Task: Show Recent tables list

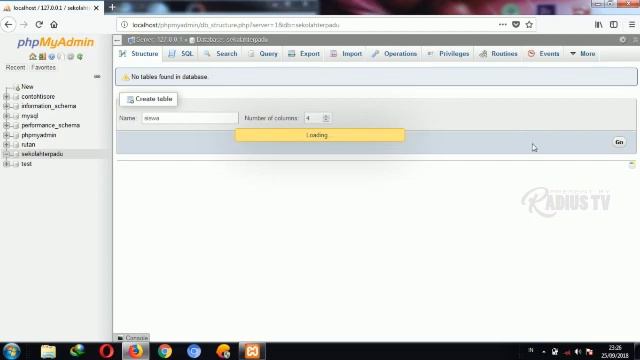Action: pyautogui.click(x=15, y=67)
